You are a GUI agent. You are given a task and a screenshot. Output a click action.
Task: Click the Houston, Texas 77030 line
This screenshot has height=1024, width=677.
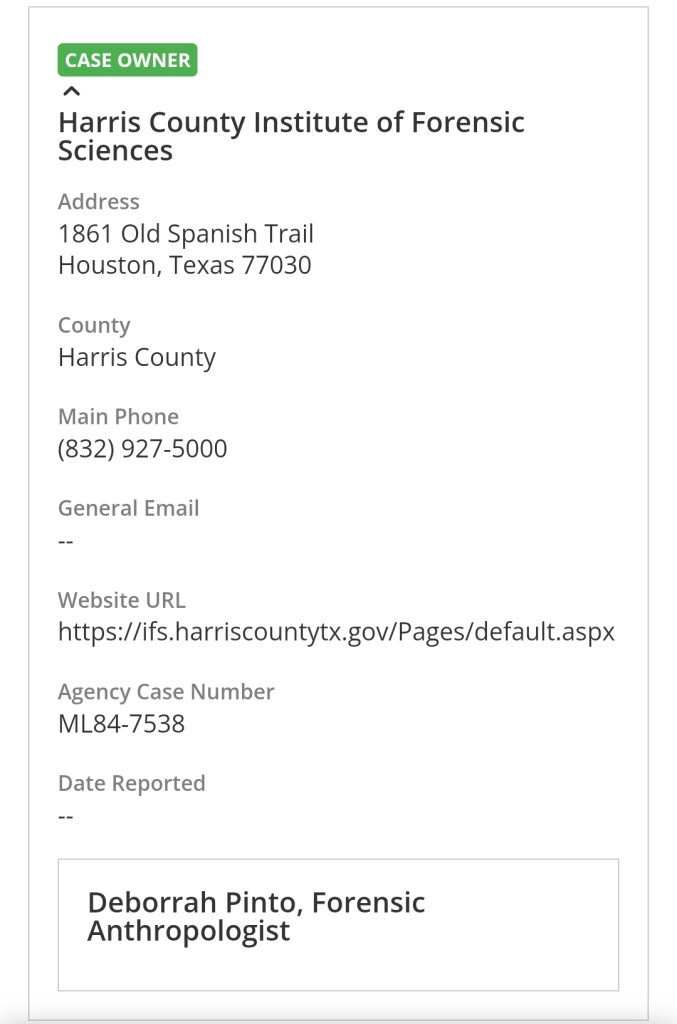coord(185,265)
